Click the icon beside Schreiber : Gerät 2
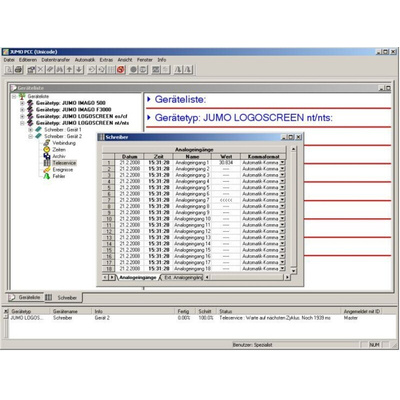The width and height of the screenshot is (400, 400). 38,136
